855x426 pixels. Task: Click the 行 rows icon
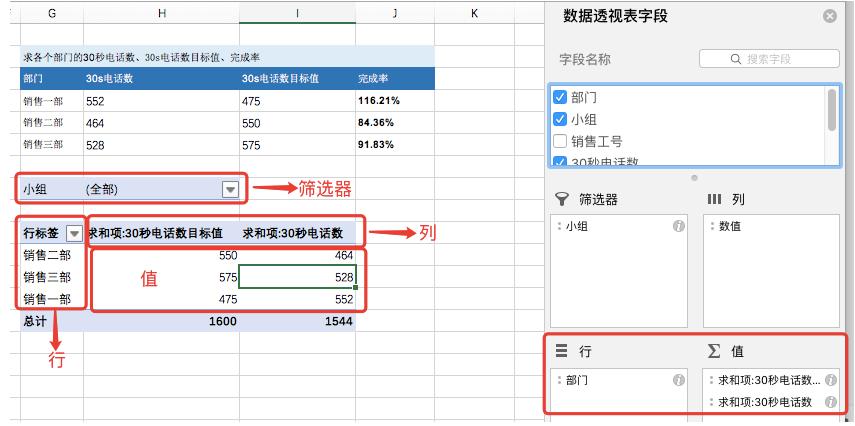coord(562,352)
